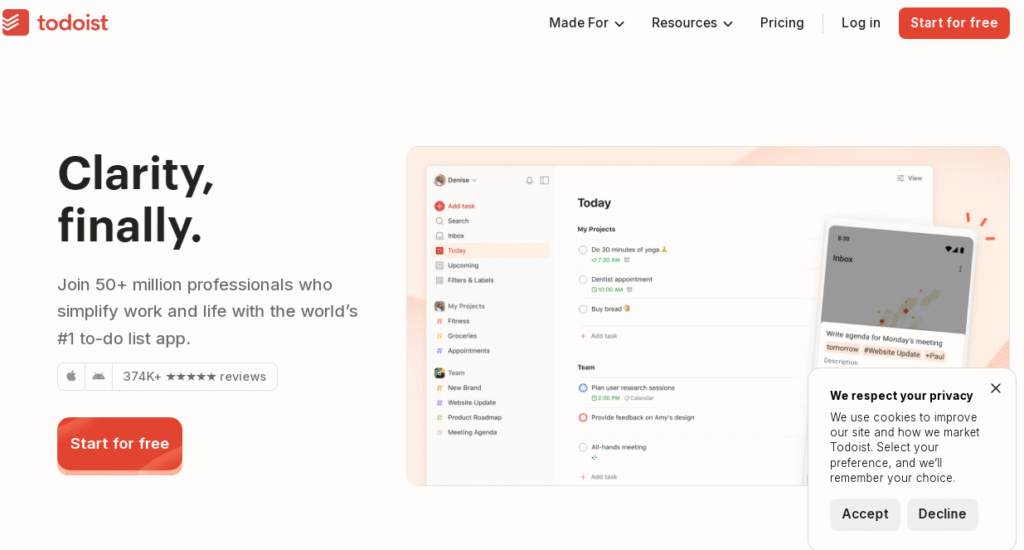Click the Android icon beside the reviews
1024x550 pixels.
(99, 376)
